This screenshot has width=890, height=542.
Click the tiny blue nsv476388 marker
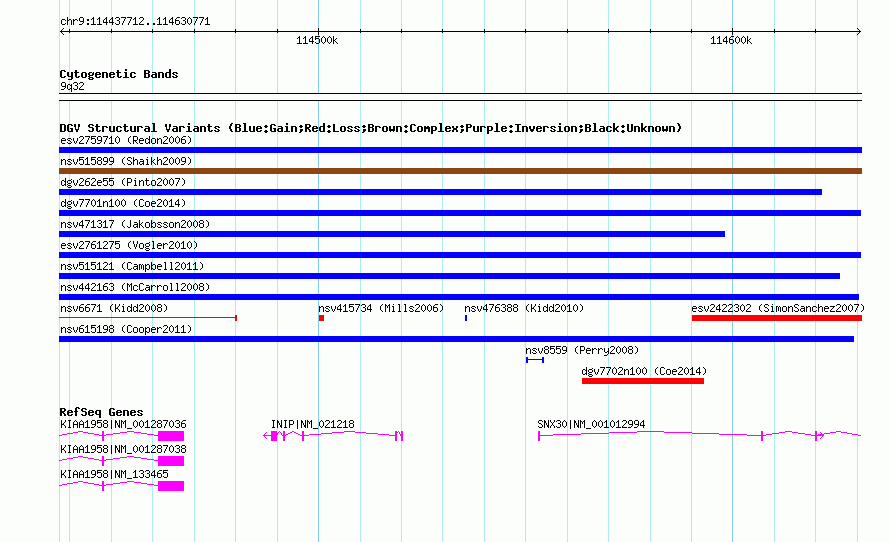click(x=466, y=318)
